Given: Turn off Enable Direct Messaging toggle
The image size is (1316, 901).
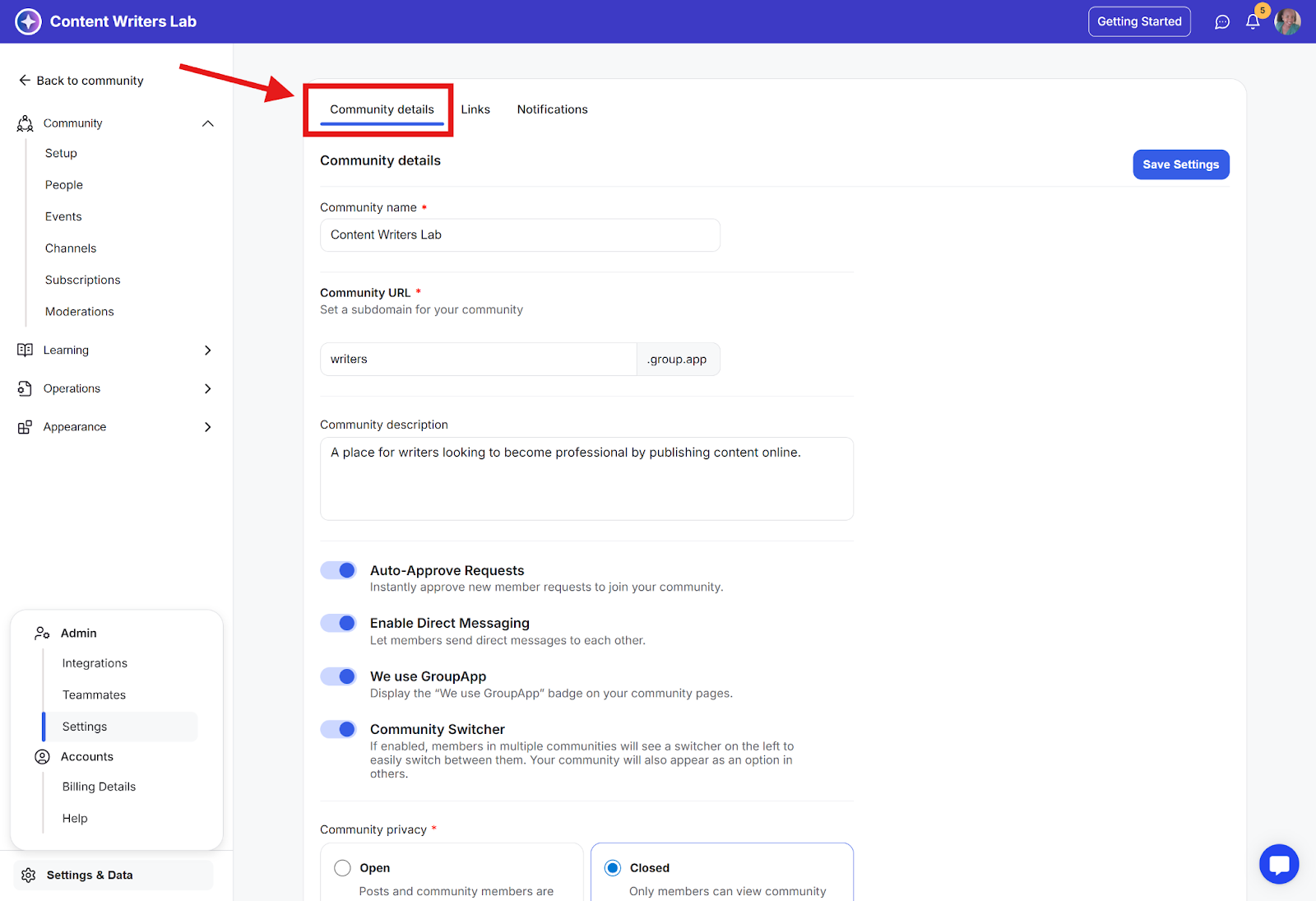Looking at the screenshot, I should click(x=338, y=623).
